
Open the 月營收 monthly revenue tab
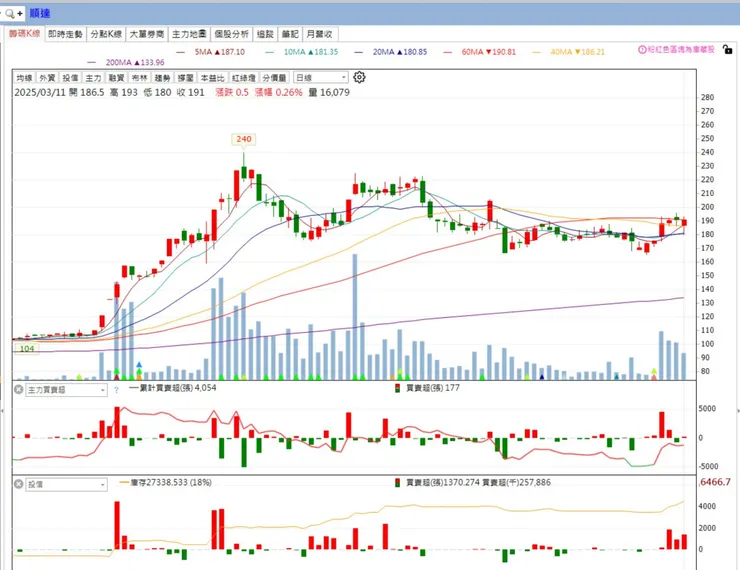click(x=320, y=34)
